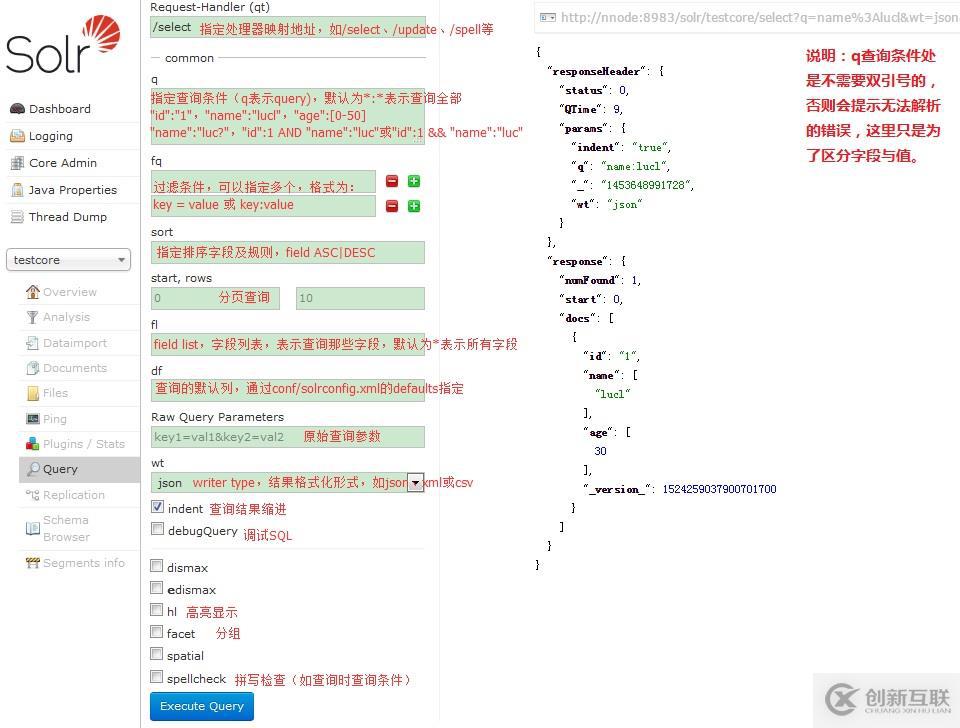Open the Overview section
The width and height of the screenshot is (960, 728).
tap(70, 292)
